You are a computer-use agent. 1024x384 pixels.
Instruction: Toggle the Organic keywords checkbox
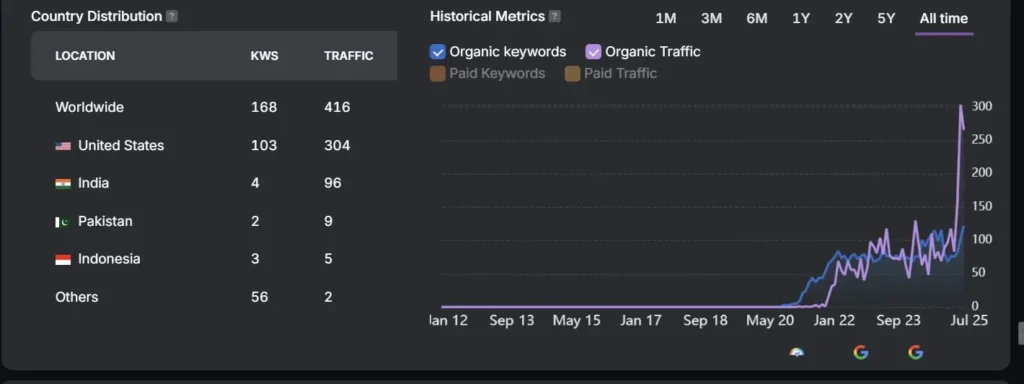[438, 52]
